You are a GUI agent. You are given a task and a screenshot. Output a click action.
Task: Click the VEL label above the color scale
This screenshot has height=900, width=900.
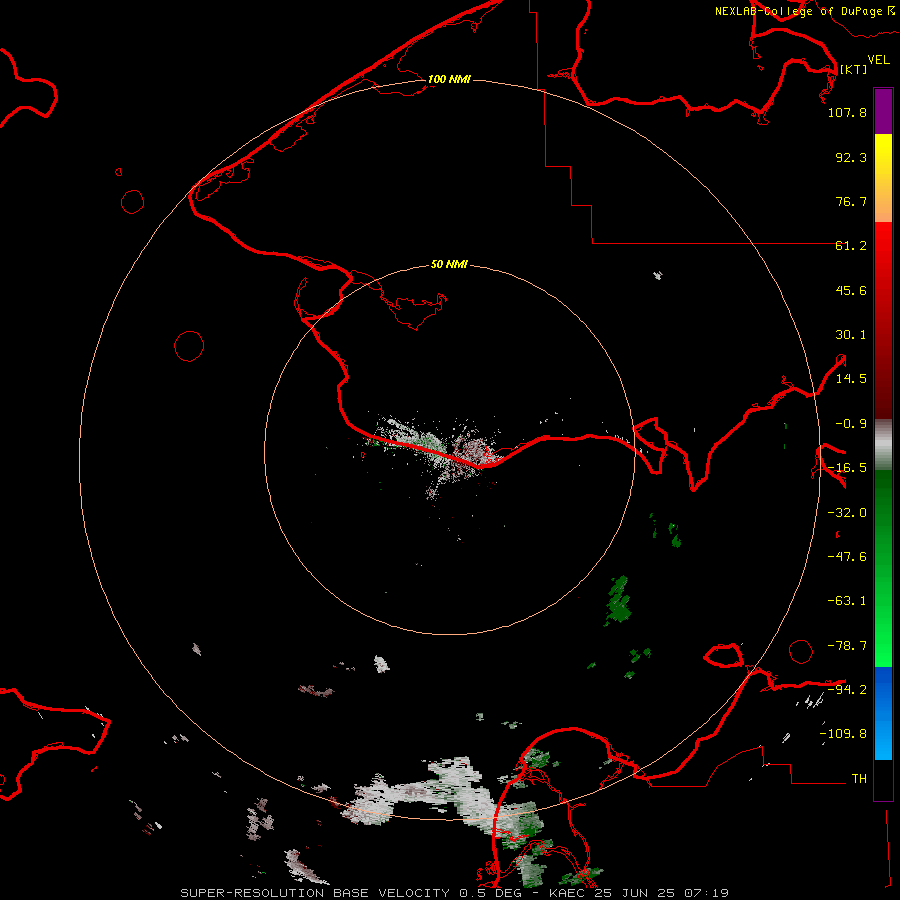point(879,59)
